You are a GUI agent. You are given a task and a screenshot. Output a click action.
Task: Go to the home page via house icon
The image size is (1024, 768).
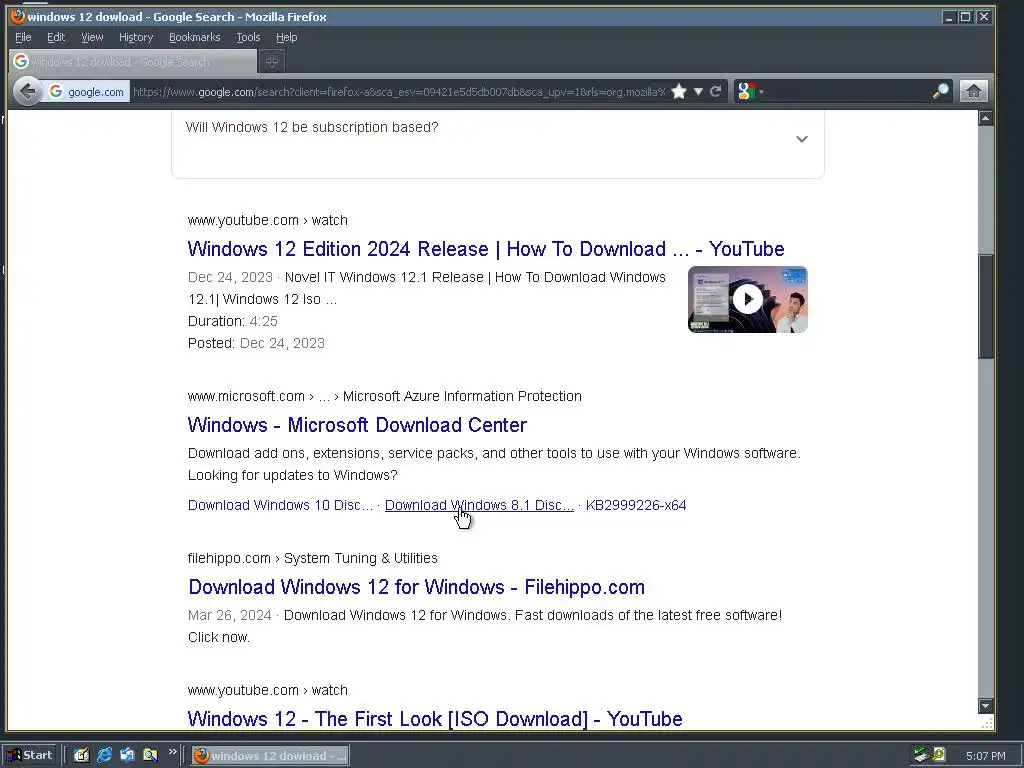tap(973, 91)
